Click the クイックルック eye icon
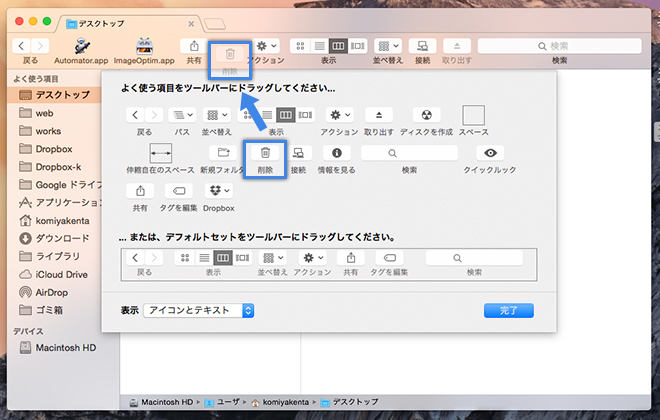The height and width of the screenshot is (420, 660). click(x=490, y=153)
